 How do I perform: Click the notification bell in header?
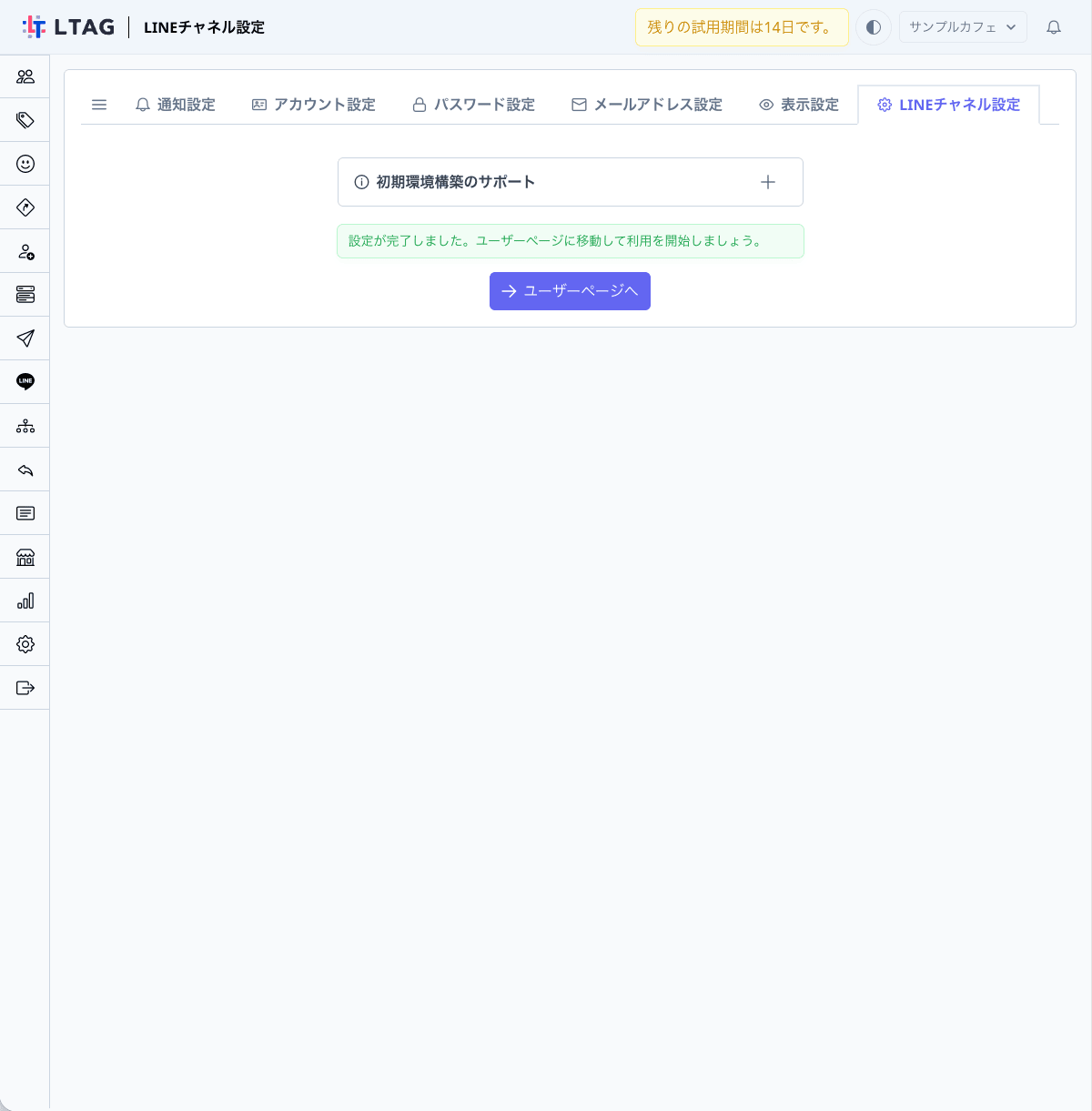pyautogui.click(x=1054, y=27)
